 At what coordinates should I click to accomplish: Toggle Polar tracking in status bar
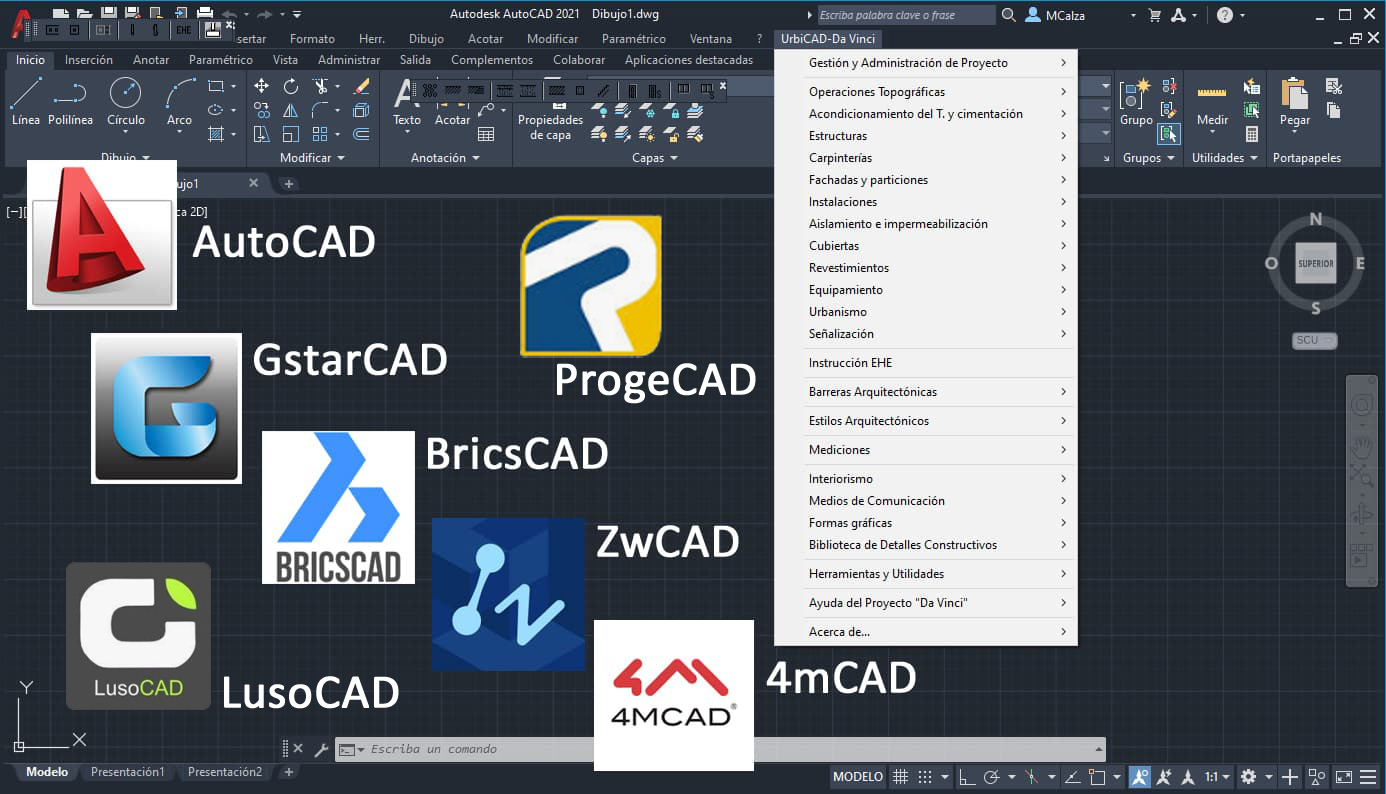click(x=991, y=777)
